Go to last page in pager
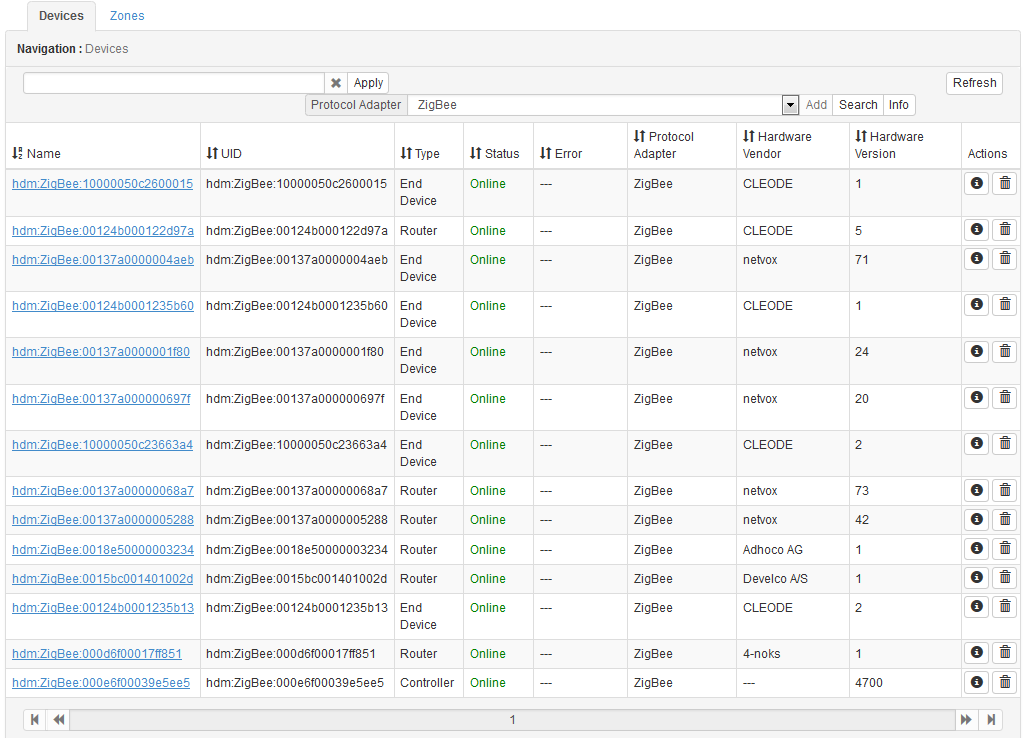Screen dimensions: 1023x738 pos(990,719)
